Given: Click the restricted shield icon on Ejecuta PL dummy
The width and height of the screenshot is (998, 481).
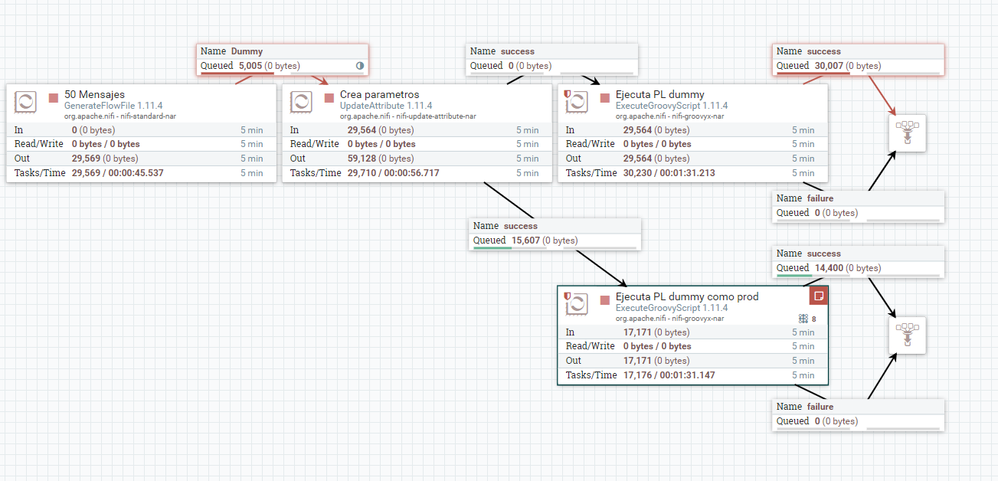Looking at the screenshot, I should [x=568, y=93].
